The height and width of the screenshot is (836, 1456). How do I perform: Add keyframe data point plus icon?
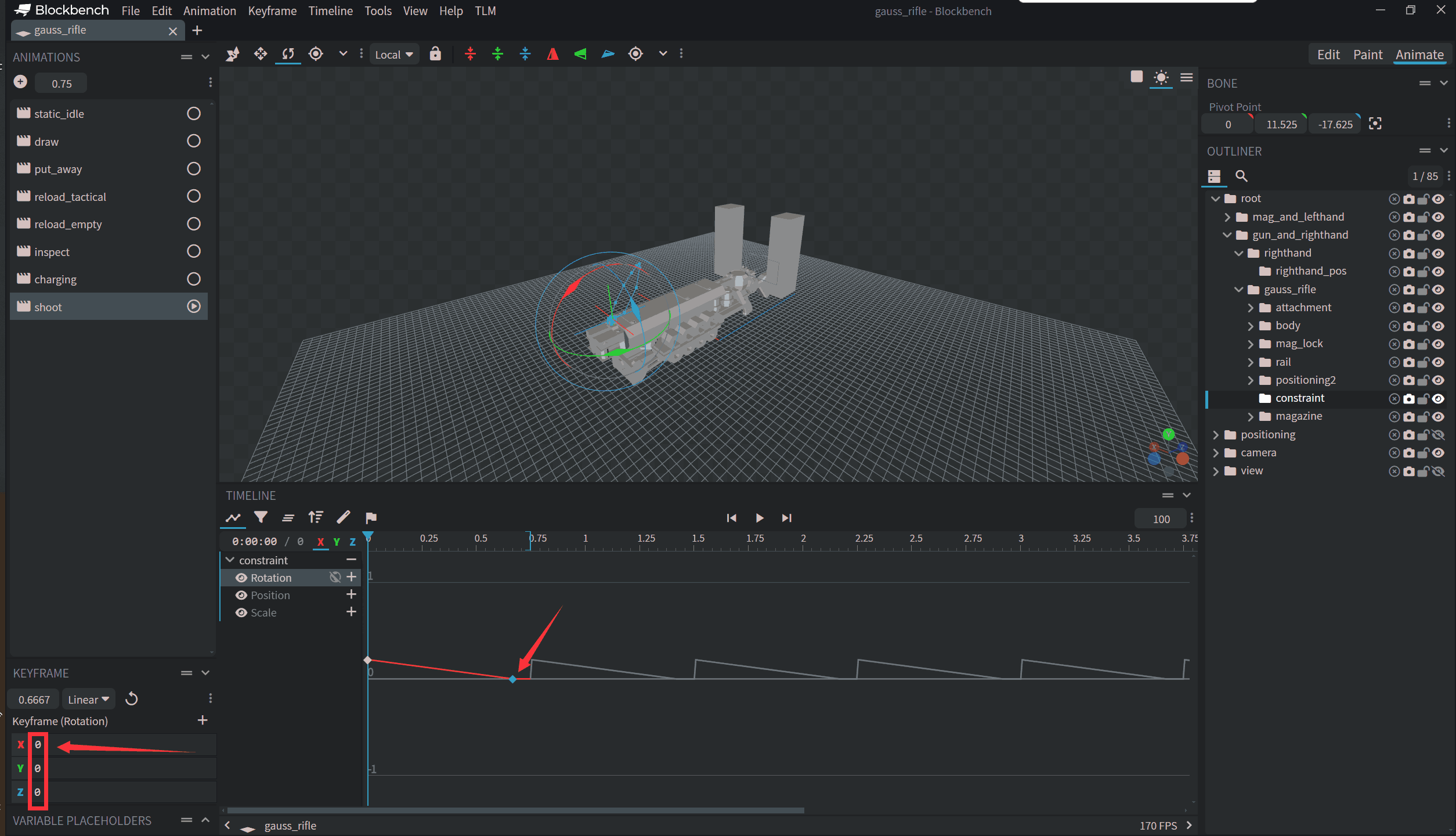[x=202, y=720]
